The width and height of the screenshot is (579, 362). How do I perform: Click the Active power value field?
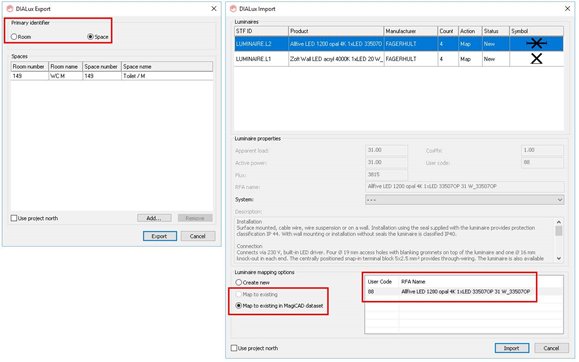(386, 163)
